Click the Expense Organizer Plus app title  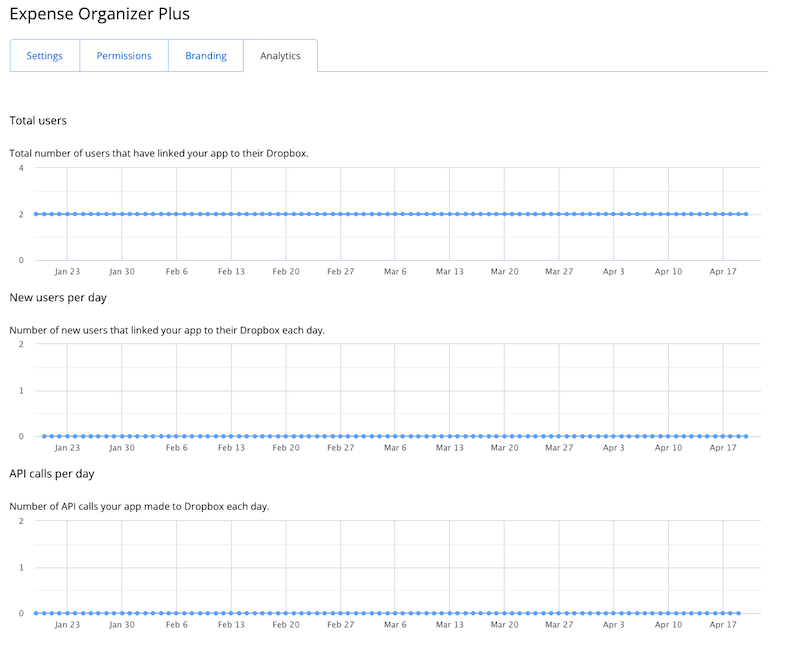click(99, 14)
